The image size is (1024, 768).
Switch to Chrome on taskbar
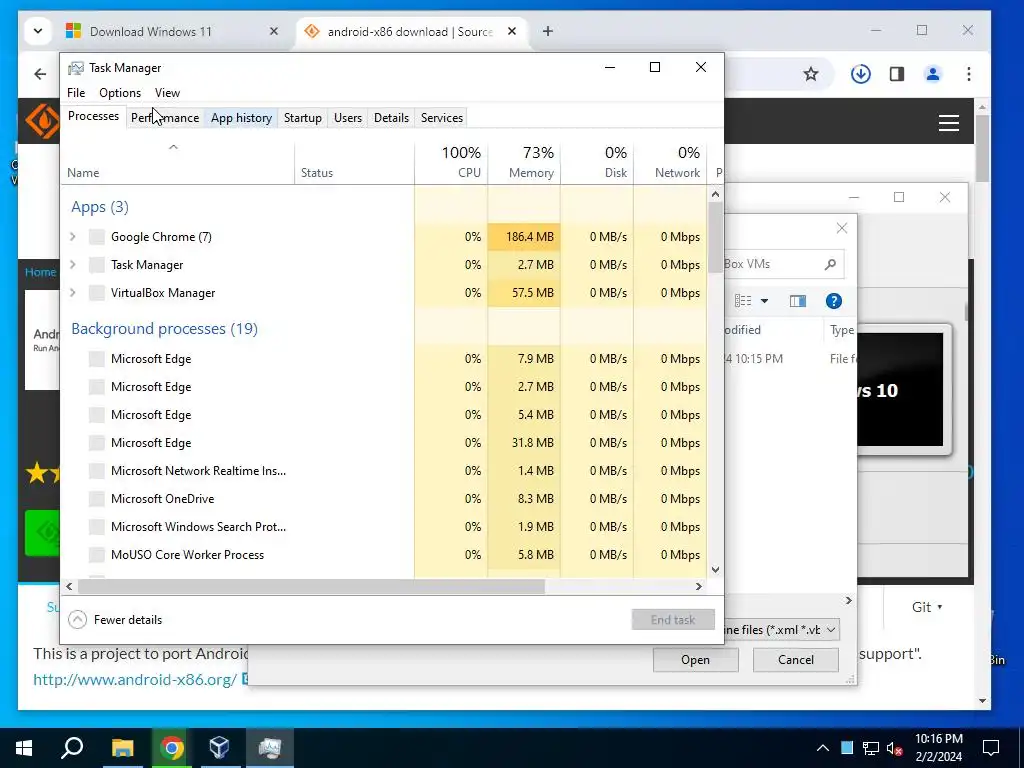point(172,747)
